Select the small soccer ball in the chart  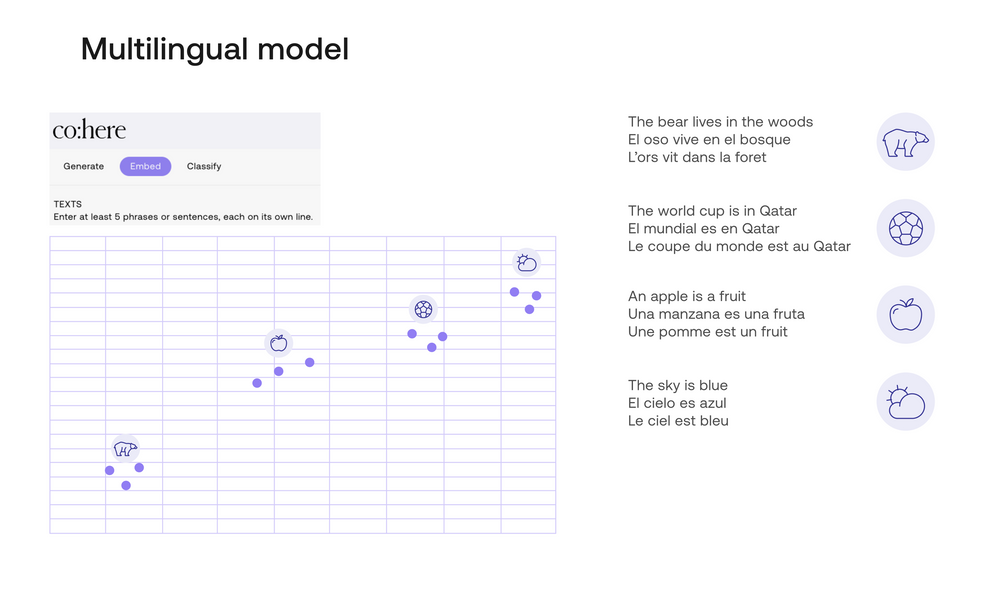[x=423, y=309]
